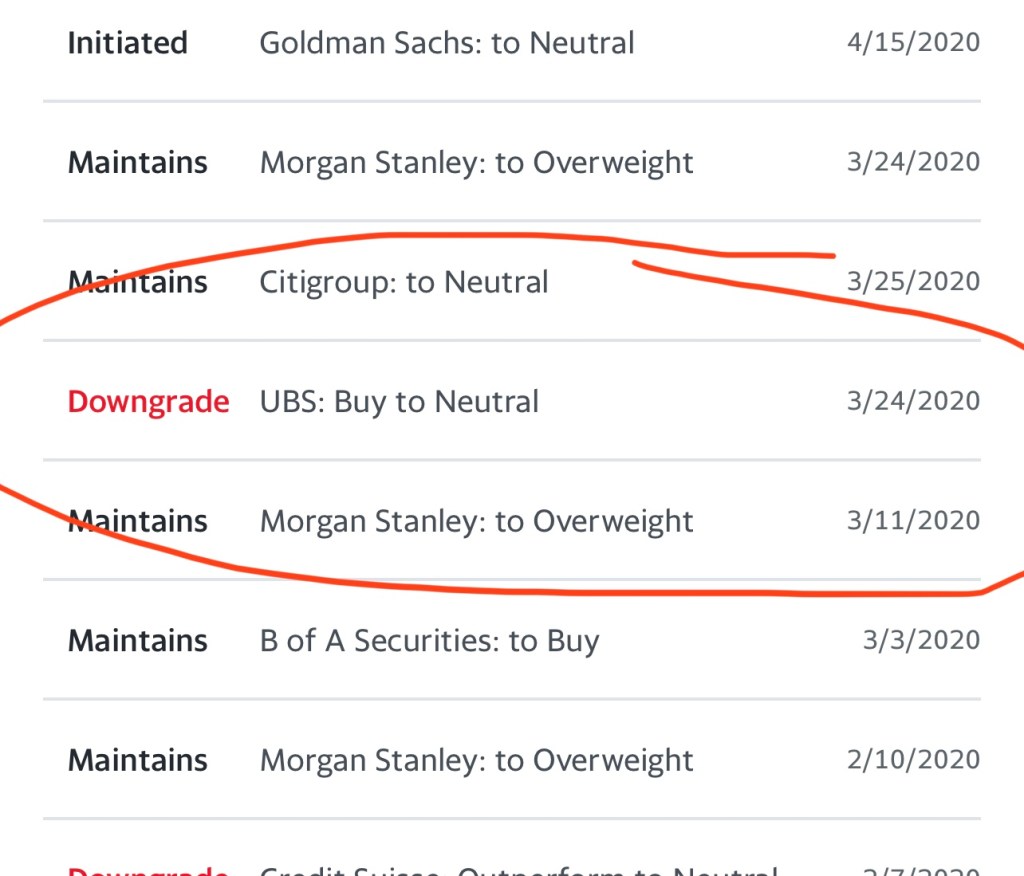Open Morgan Stanley rating dated 3/11/2020
This screenshot has height=876, width=1024.
pos(476,521)
